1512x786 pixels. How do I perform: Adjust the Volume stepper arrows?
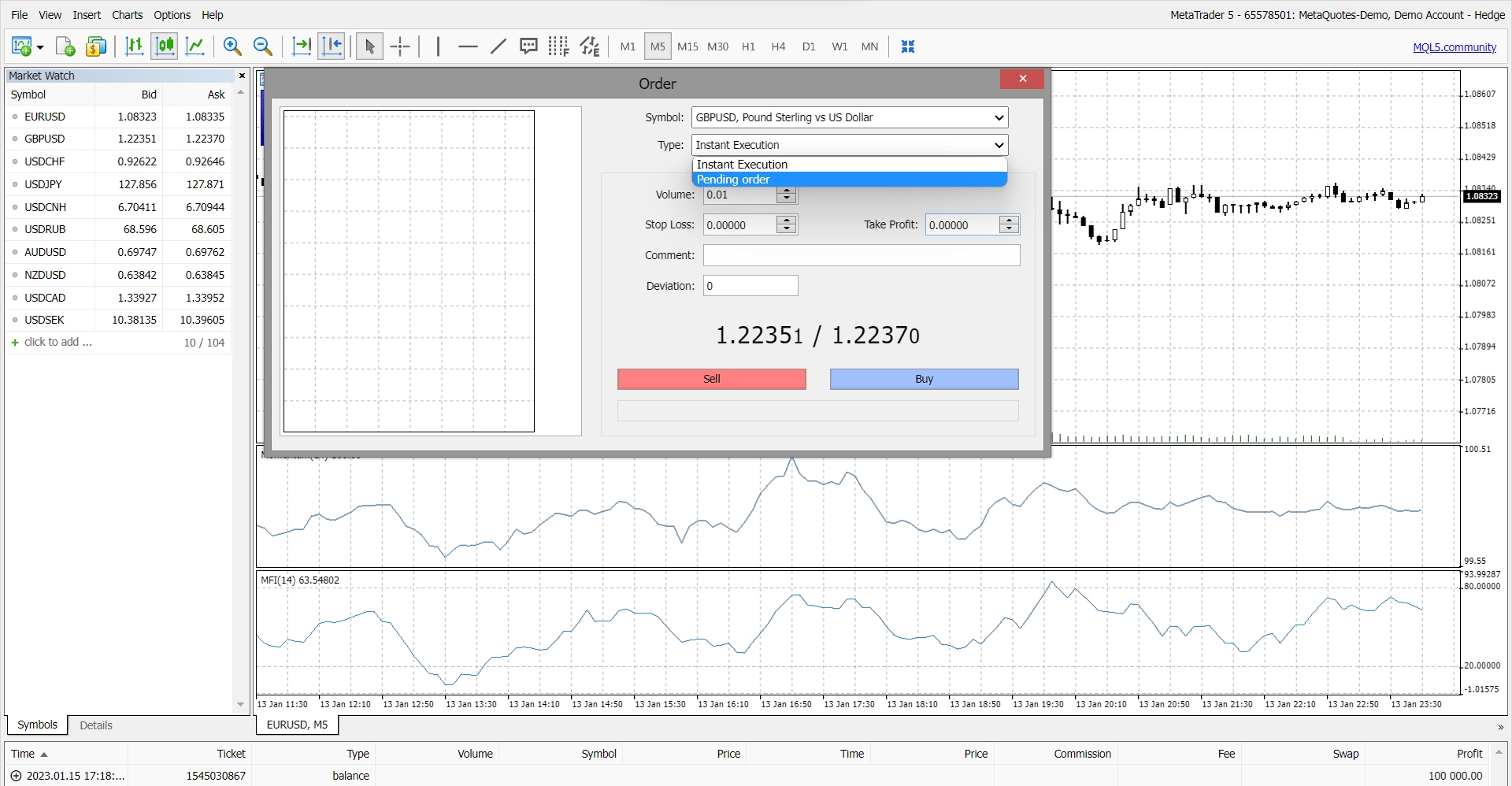point(786,195)
